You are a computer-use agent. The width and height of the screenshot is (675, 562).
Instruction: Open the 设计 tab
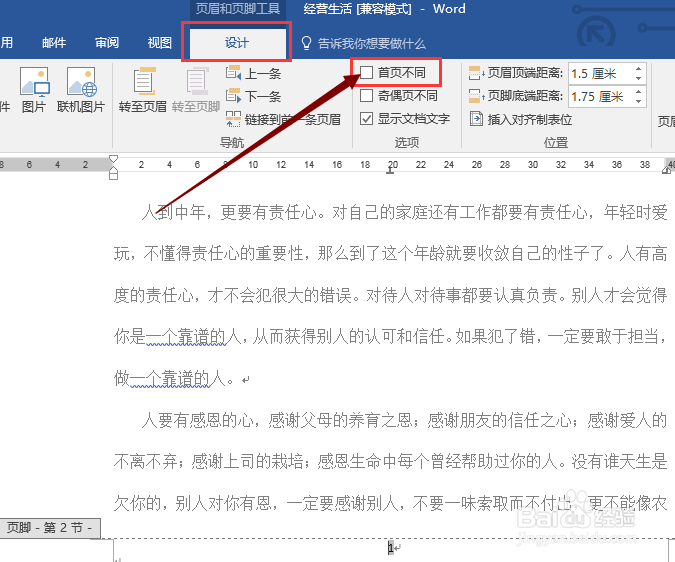(x=237, y=43)
